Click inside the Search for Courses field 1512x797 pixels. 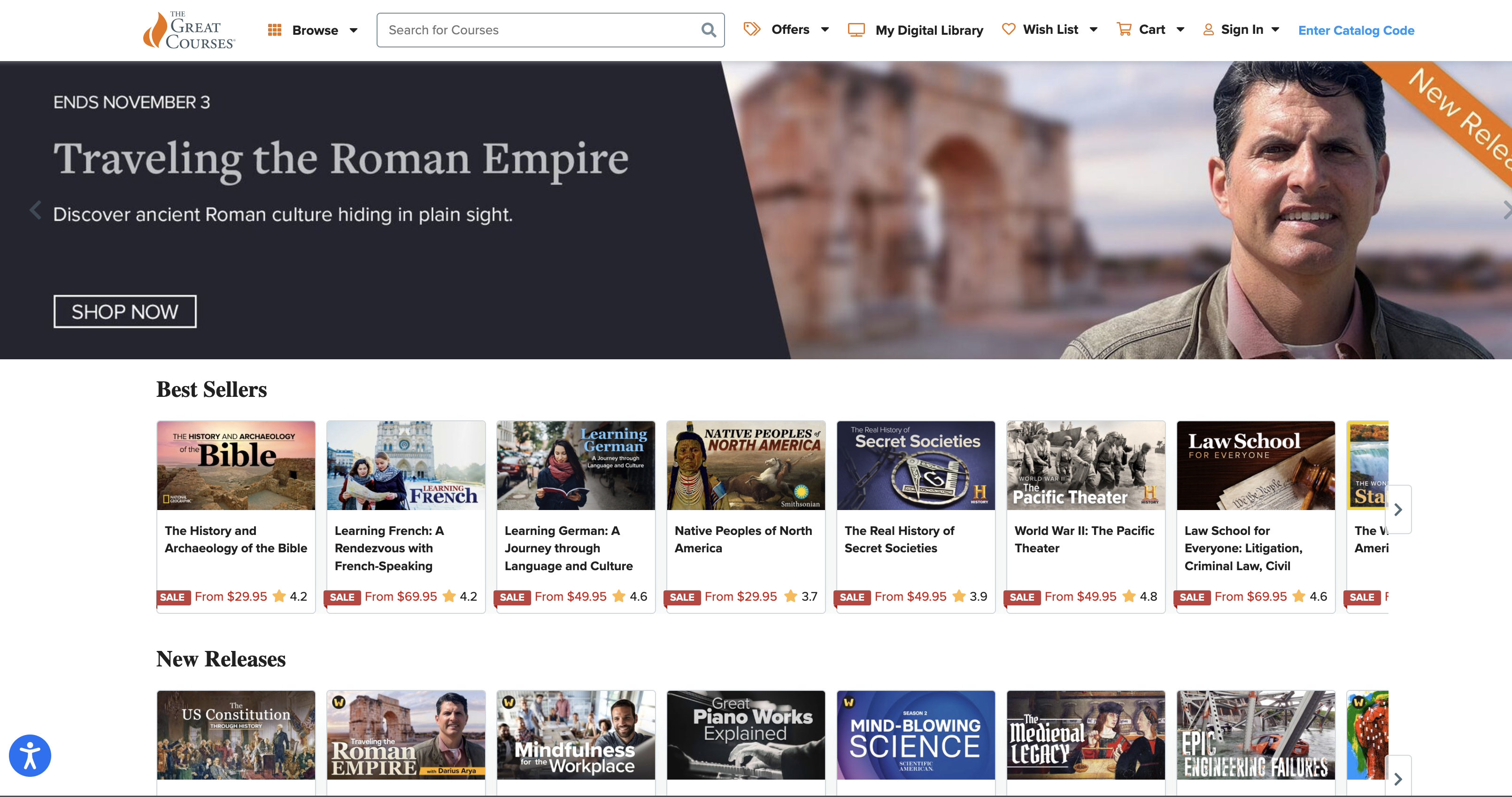540,30
